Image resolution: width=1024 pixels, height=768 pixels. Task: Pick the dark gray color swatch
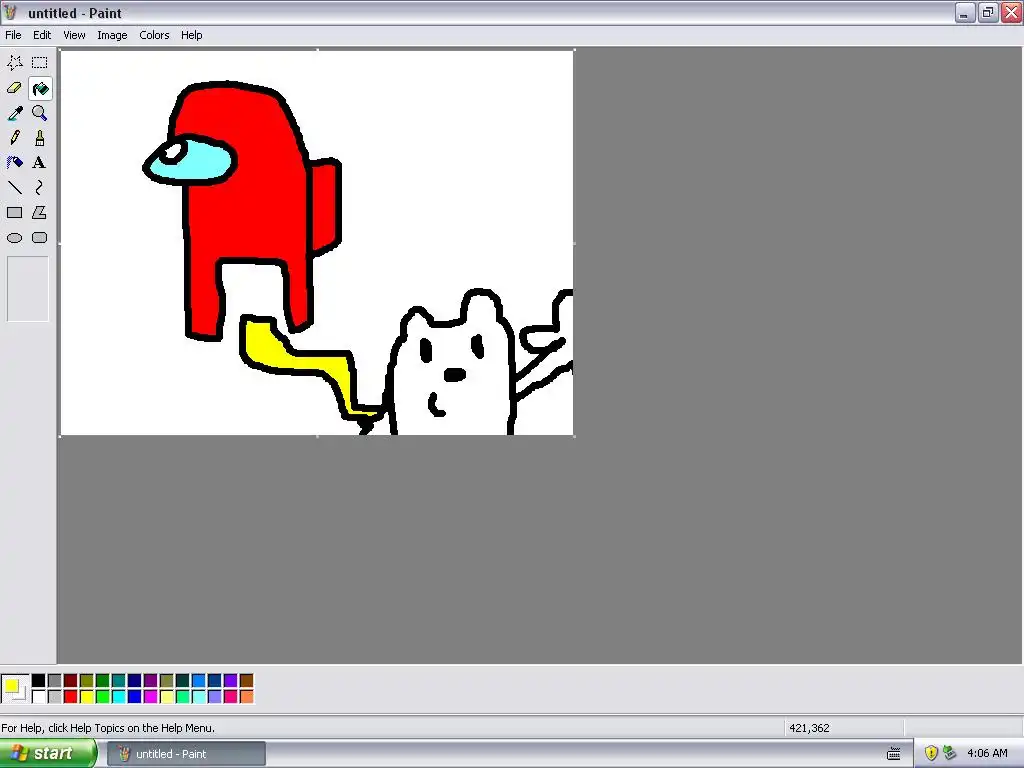tap(54, 681)
